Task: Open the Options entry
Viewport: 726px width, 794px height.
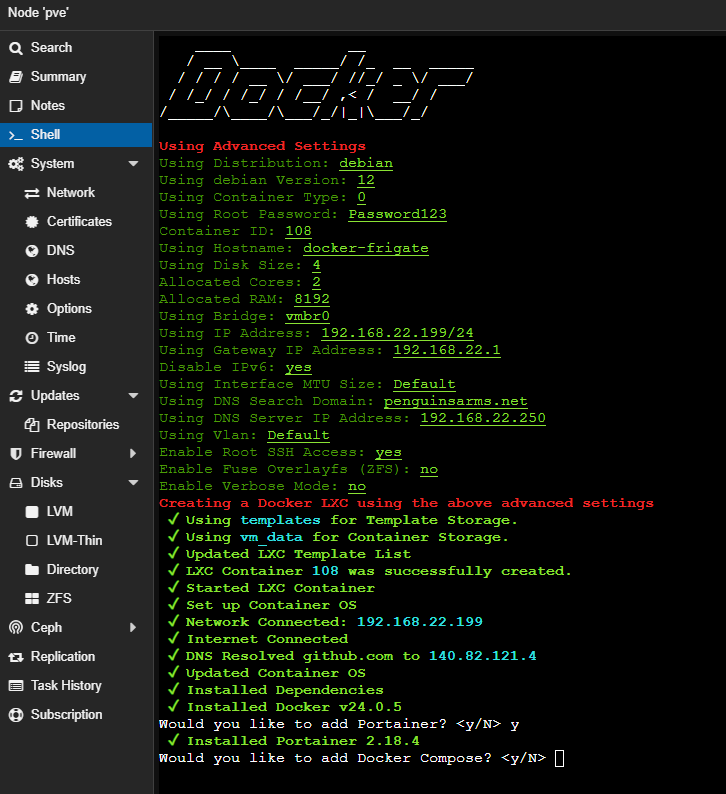Action: click(x=76, y=309)
